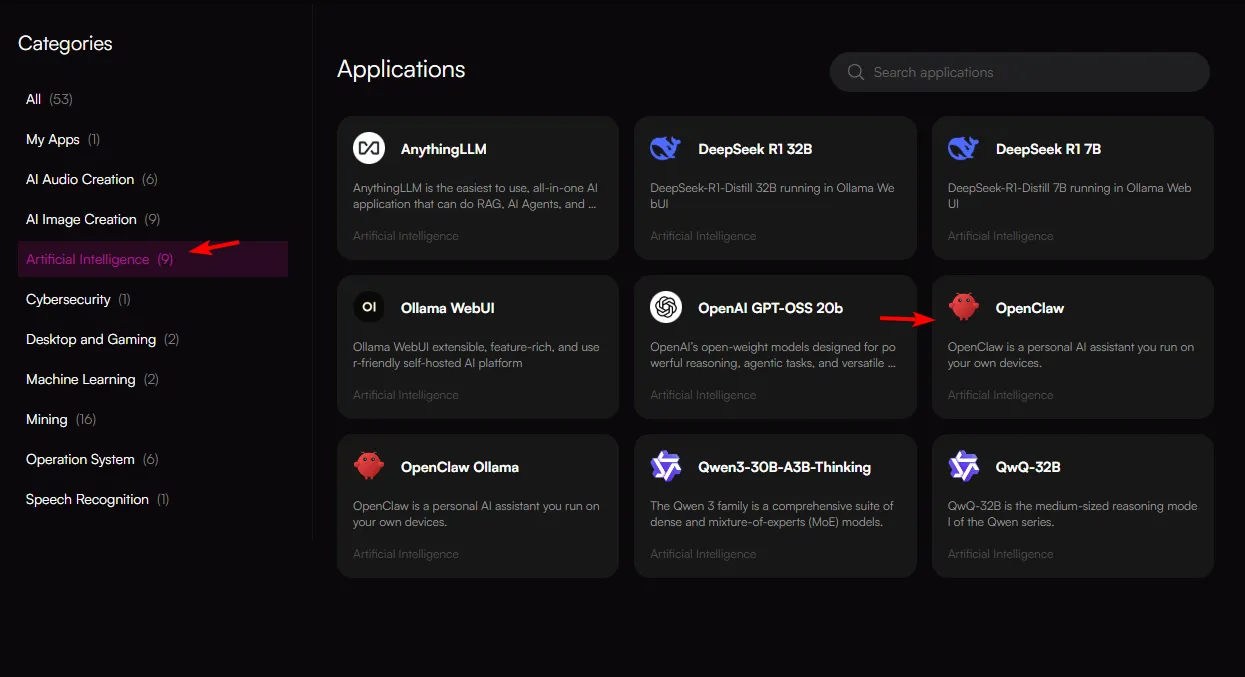
Task: Click the DeepSeek R1 32B whale icon
Action: point(666,148)
